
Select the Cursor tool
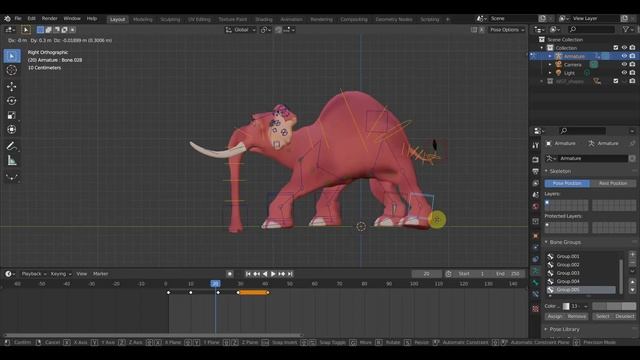(x=12, y=70)
